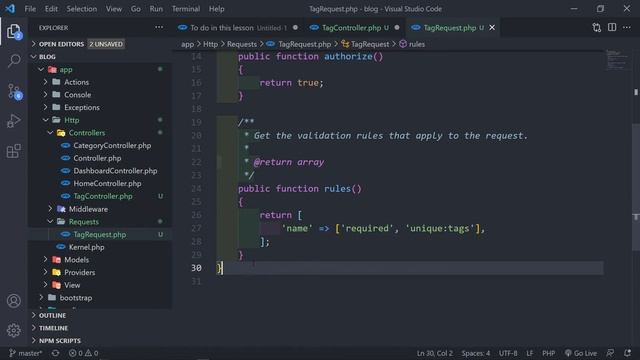Open the Accounts menu icon
Screen dimensions: 640x360
click(14, 301)
